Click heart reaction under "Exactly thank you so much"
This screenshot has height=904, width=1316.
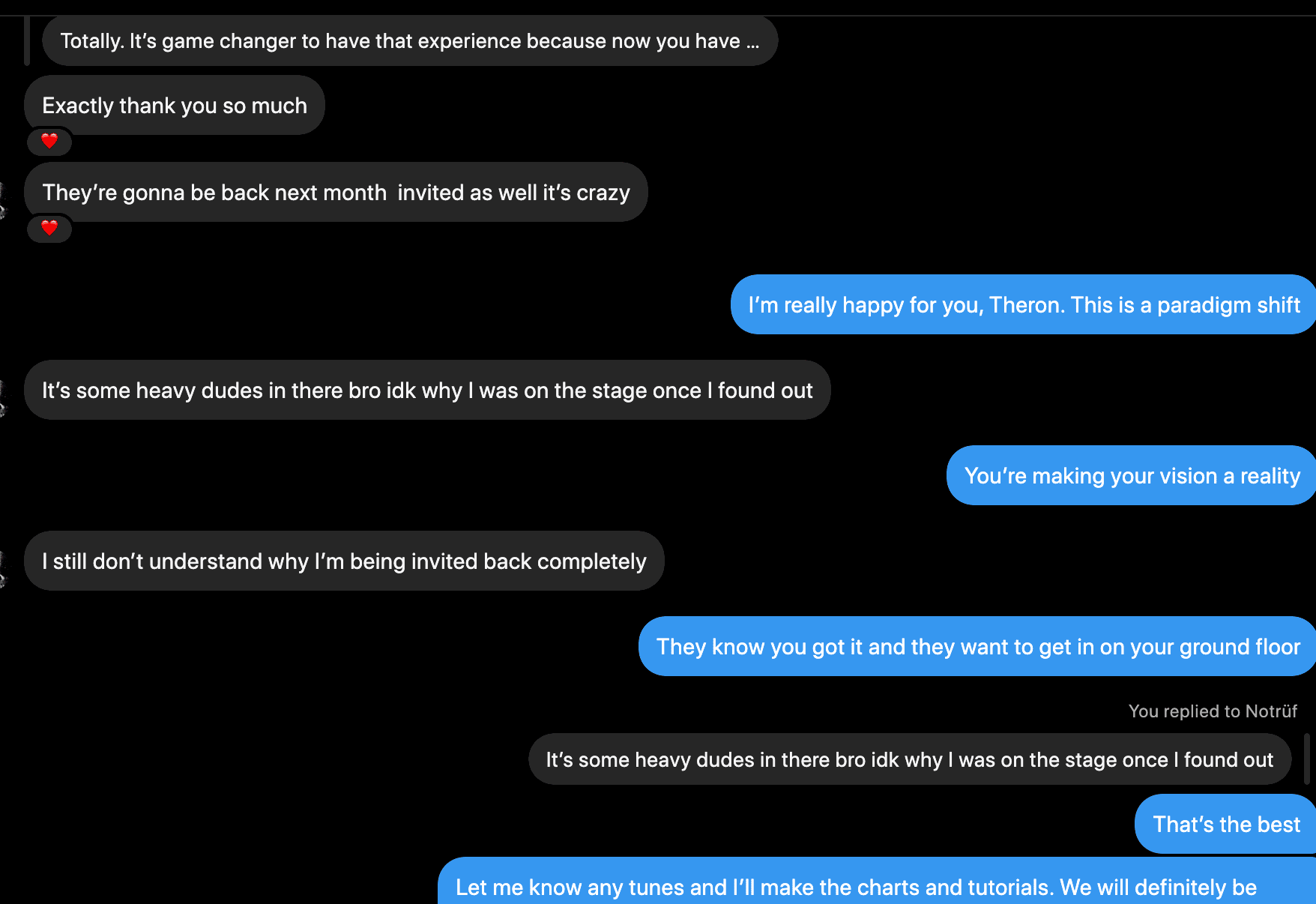49,141
